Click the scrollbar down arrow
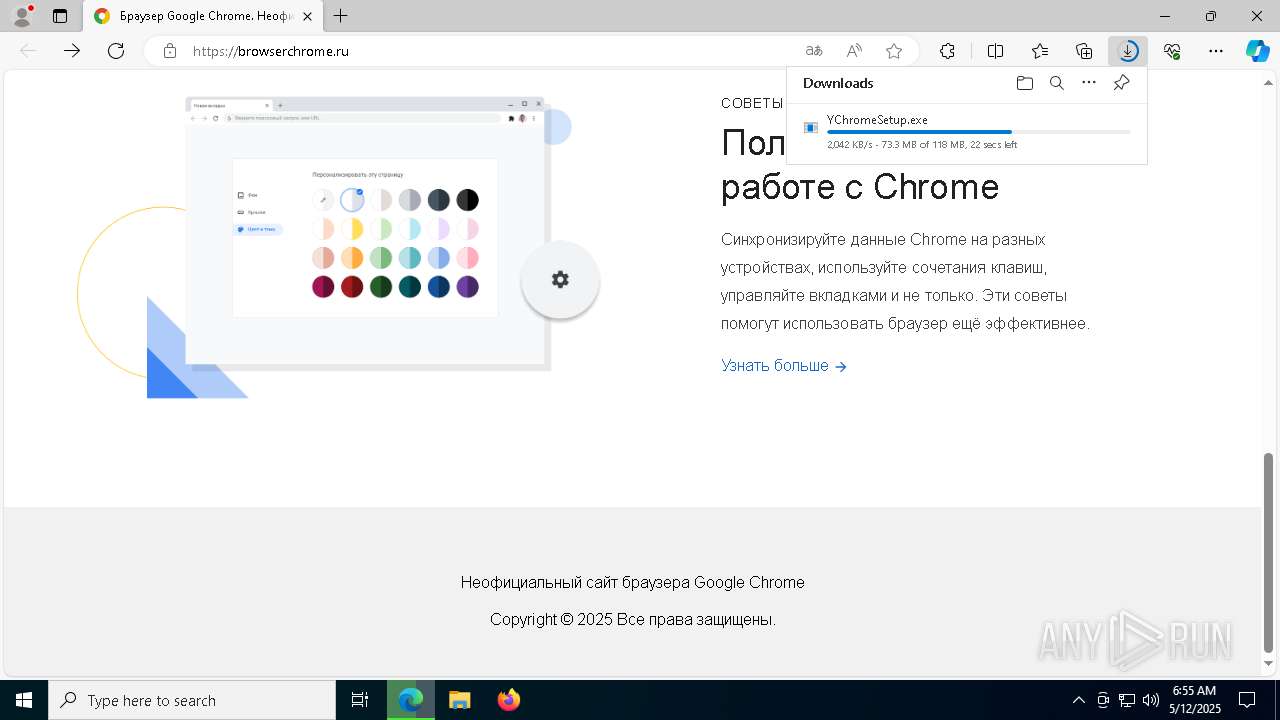The width and height of the screenshot is (1280, 720). 1268,664
